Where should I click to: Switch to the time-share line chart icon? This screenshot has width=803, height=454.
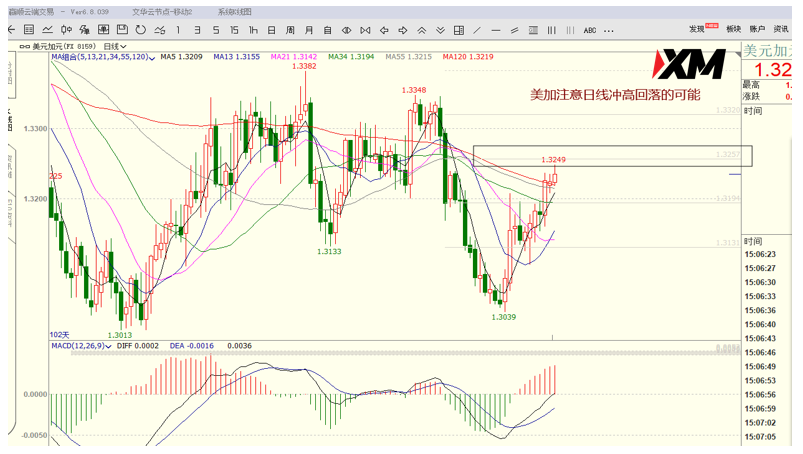47,30
